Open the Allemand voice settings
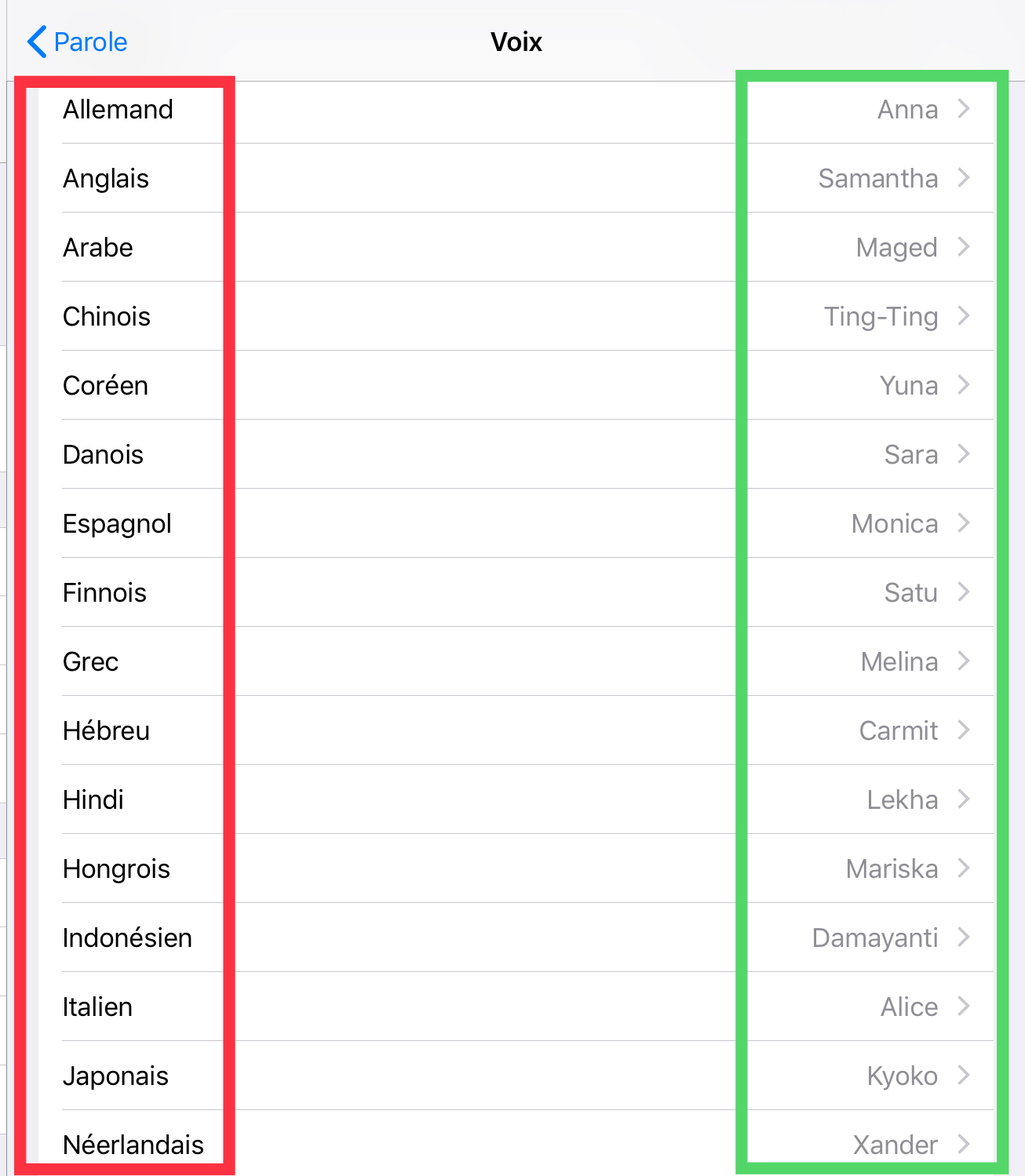1025x1176 pixels. point(118,110)
